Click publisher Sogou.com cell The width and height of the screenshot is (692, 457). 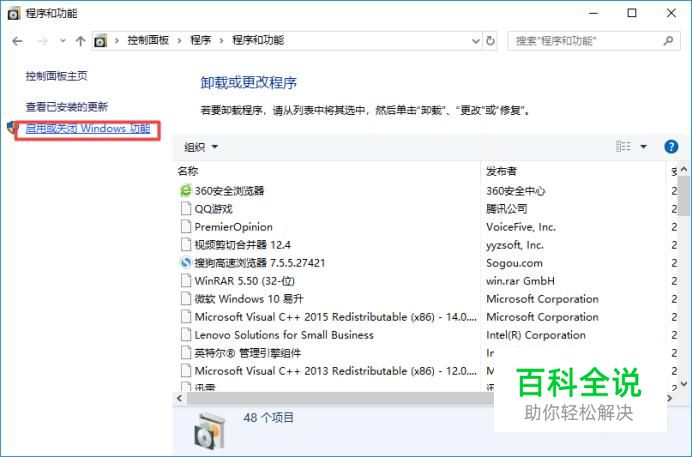click(514, 263)
